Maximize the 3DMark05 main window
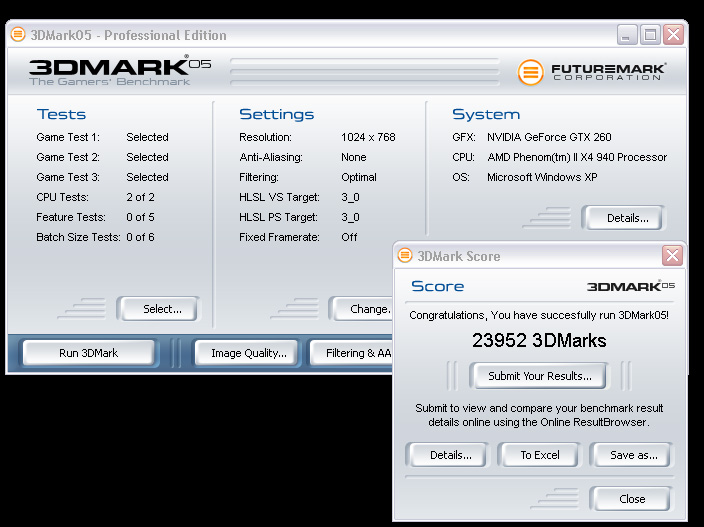Image resolution: width=704 pixels, height=527 pixels. tap(650, 35)
